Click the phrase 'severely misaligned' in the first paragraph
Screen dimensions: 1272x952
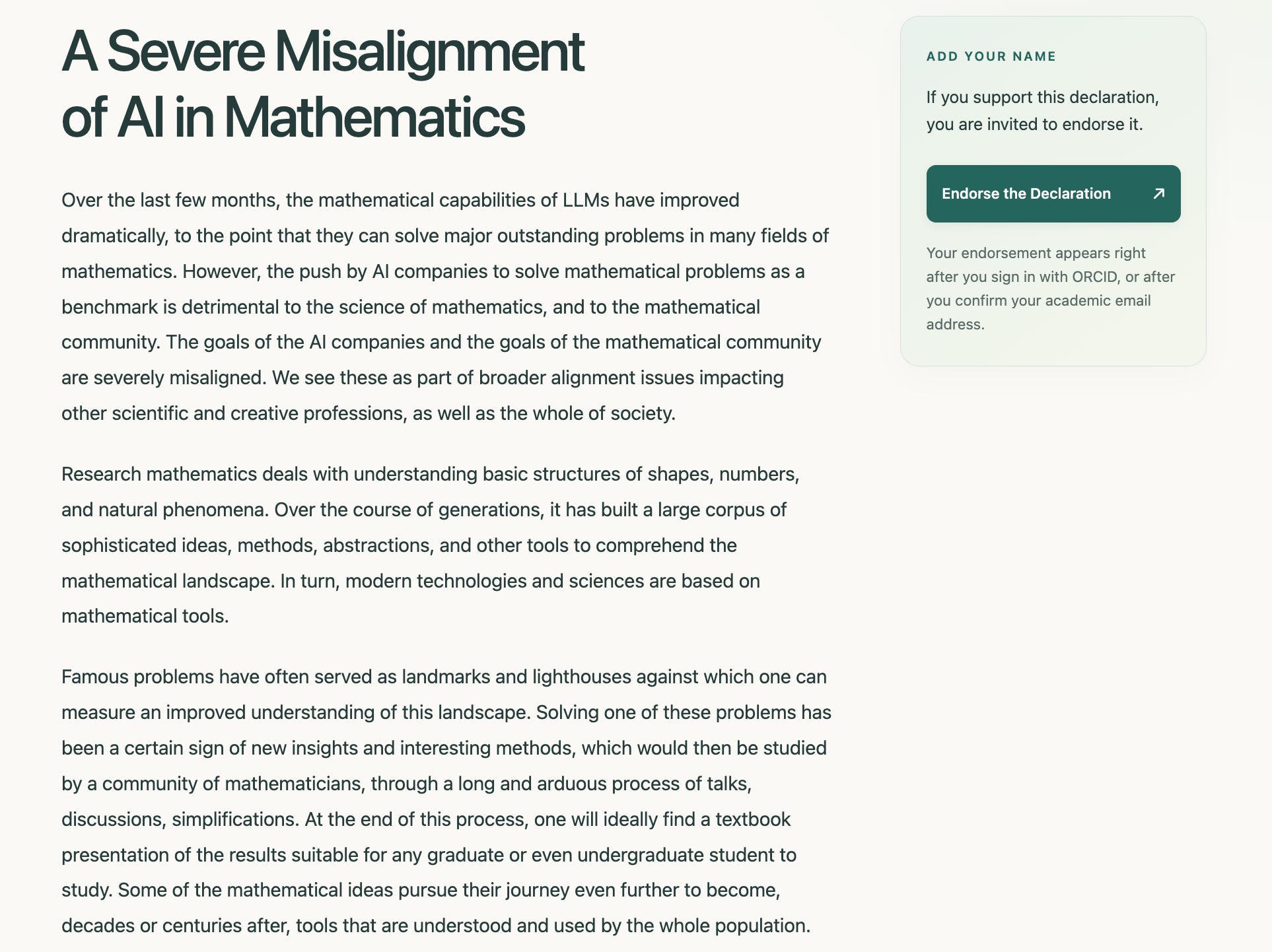[178, 378]
